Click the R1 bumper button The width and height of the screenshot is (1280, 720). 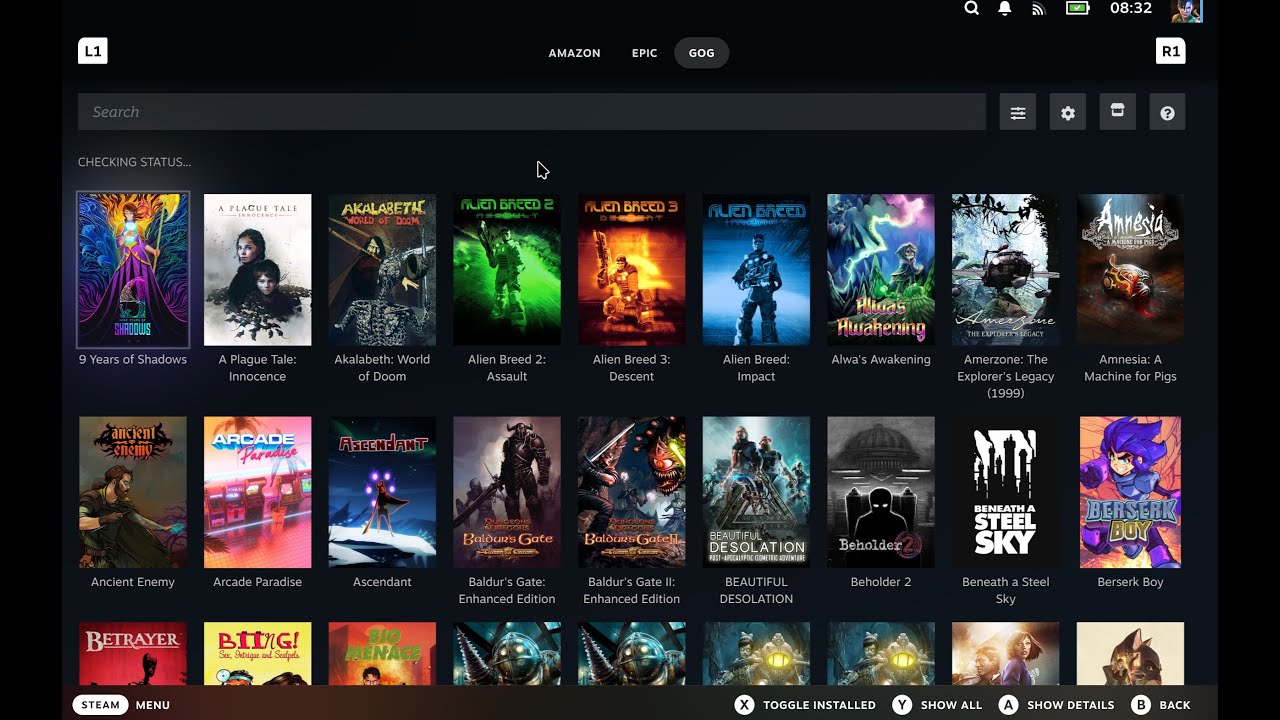1170,51
